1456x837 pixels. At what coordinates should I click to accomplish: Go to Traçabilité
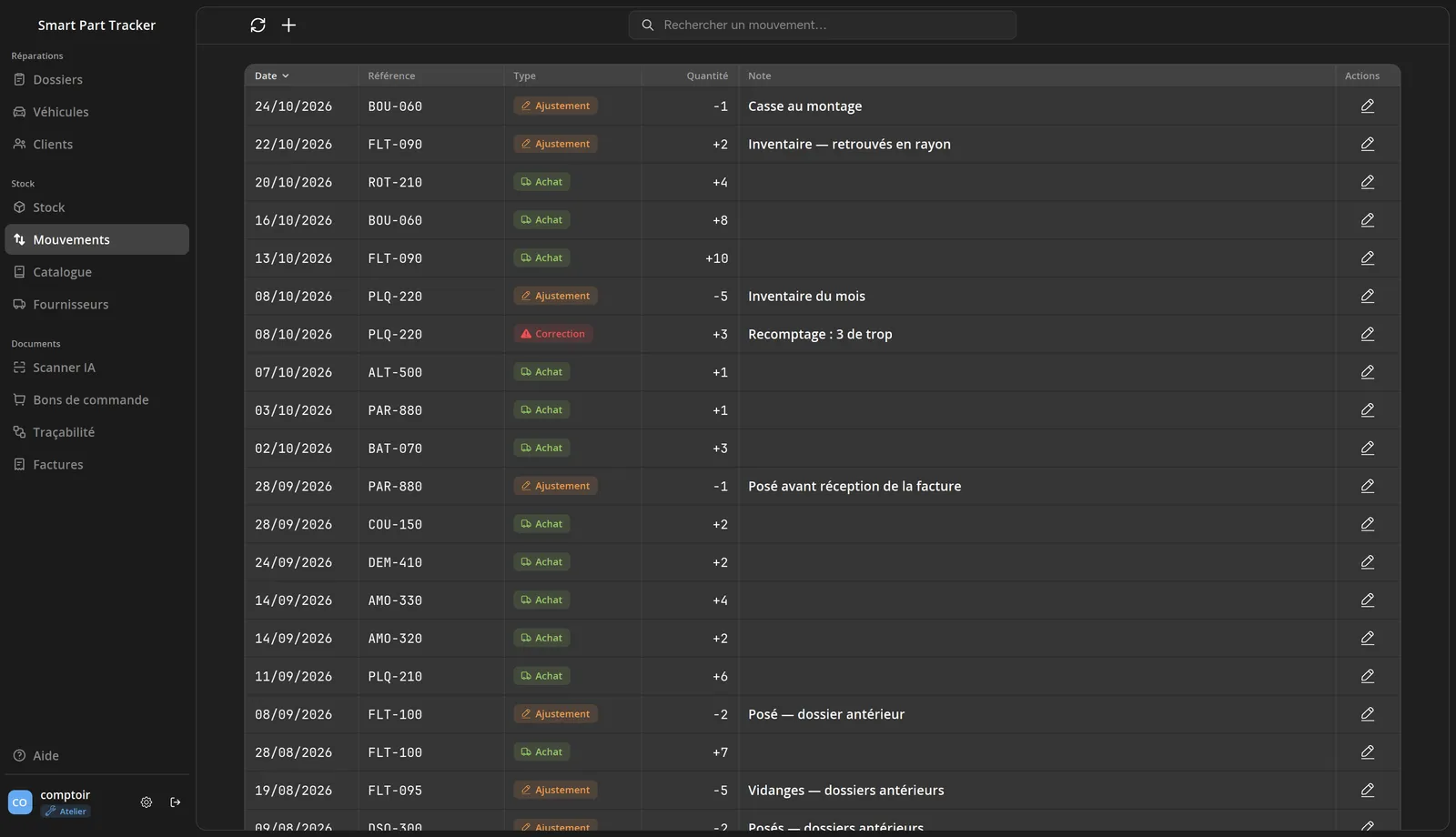(x=96, y=432)
